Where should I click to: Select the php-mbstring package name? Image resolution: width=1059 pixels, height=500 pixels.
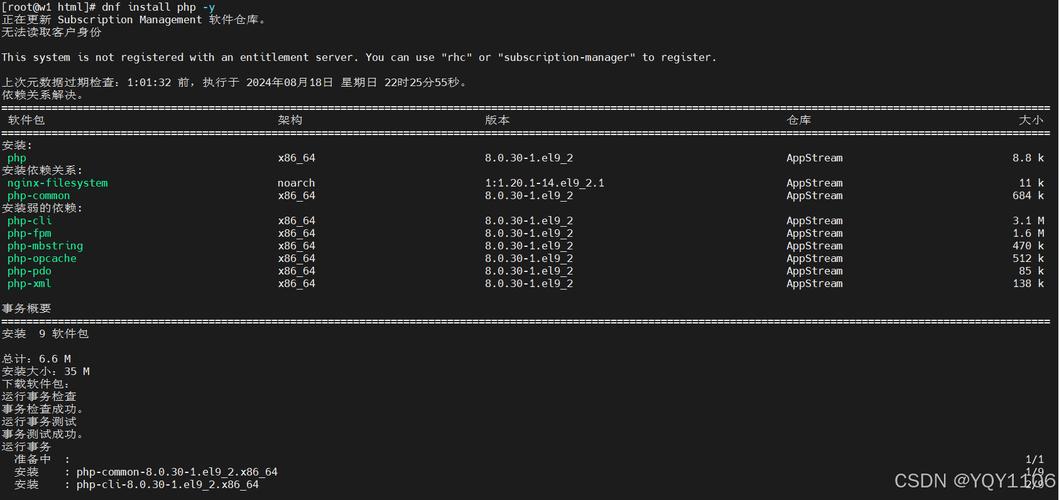click(45, 246)
